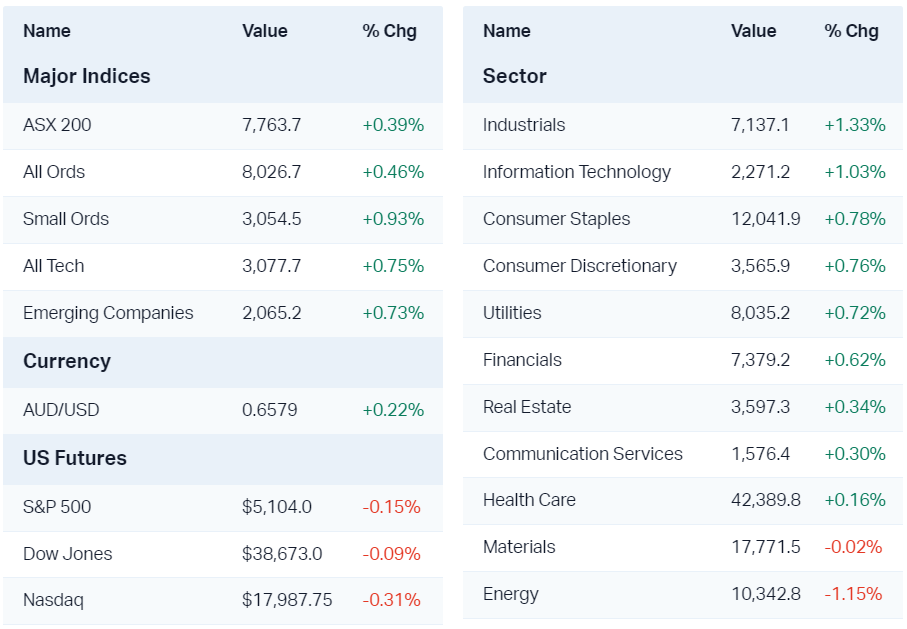Image resolution: width=907 pixels, height=629 pixels.
Task: Click the Industrials sector name
Action: [524, 125]
